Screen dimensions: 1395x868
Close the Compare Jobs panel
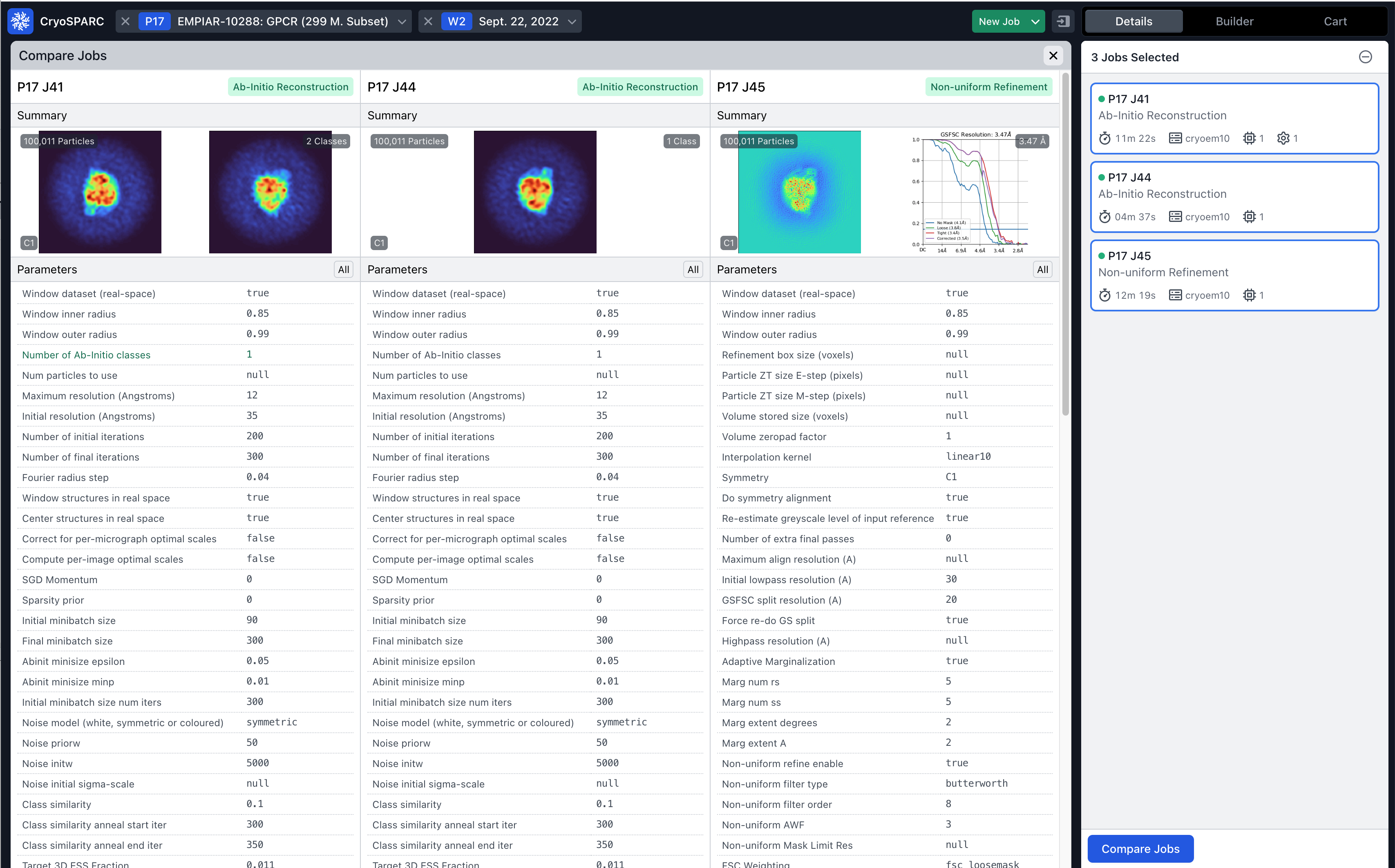coord(1053,56)
